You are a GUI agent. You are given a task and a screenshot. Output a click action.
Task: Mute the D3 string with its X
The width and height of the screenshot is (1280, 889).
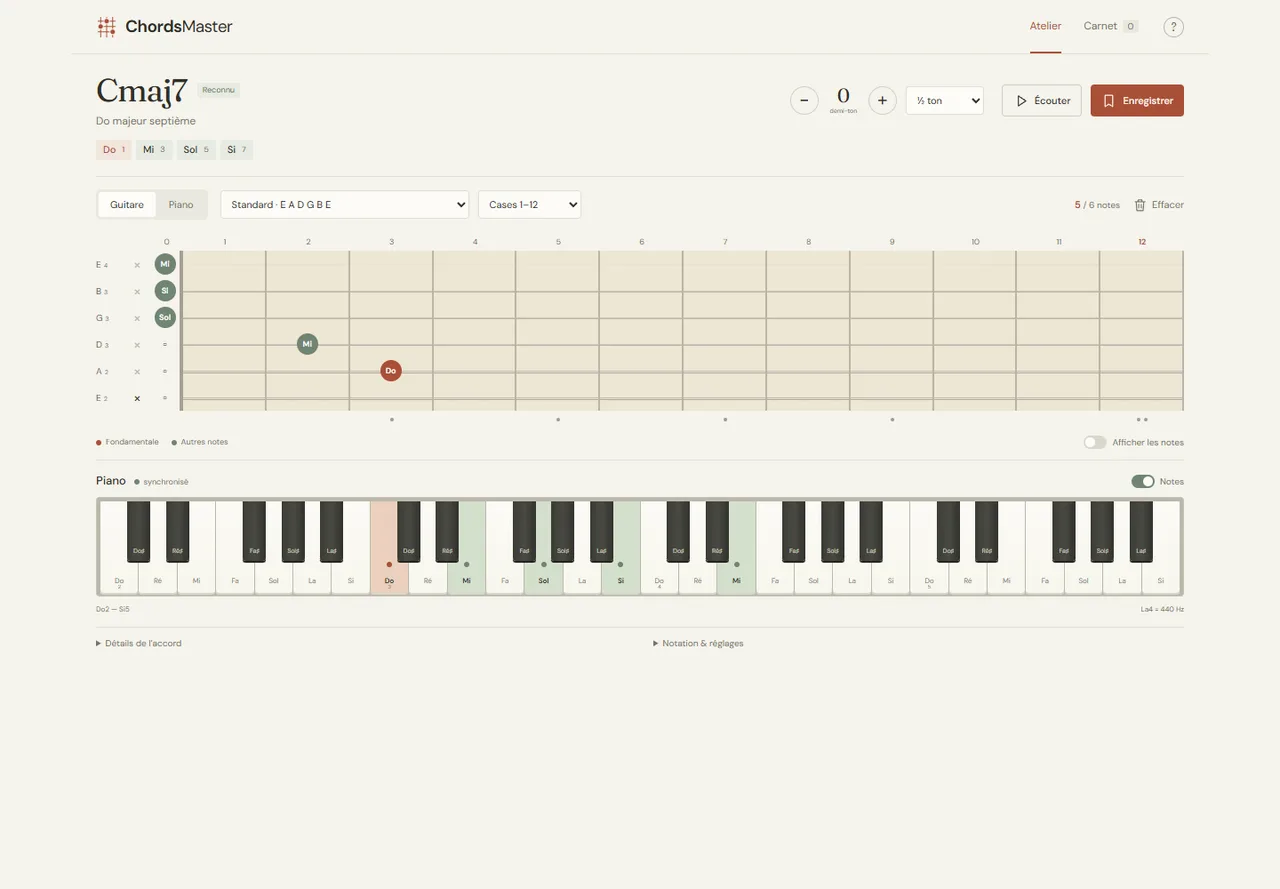coord(137,345)
